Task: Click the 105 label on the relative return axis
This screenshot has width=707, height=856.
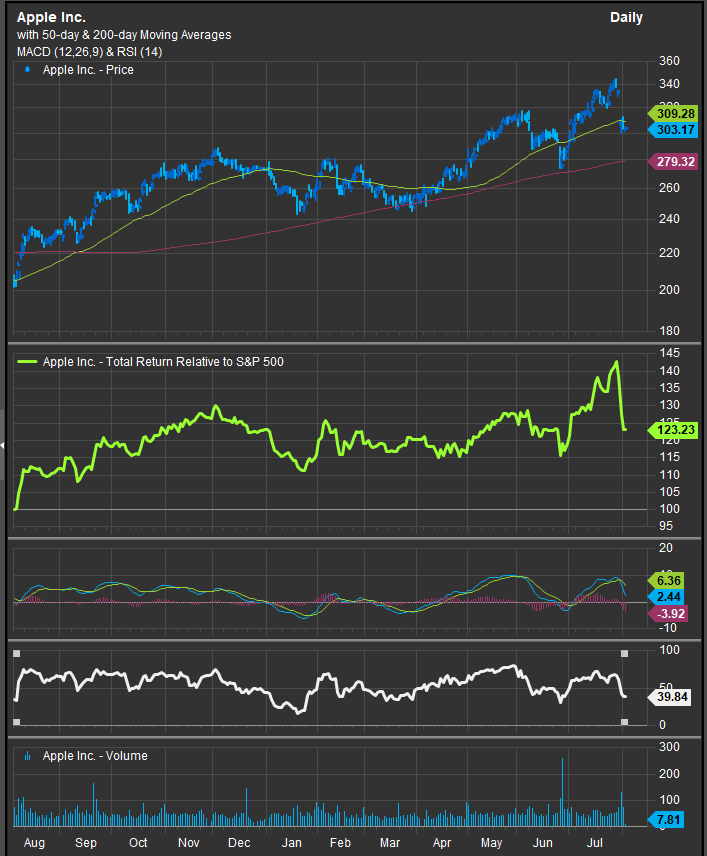Action: click(669, 492)
